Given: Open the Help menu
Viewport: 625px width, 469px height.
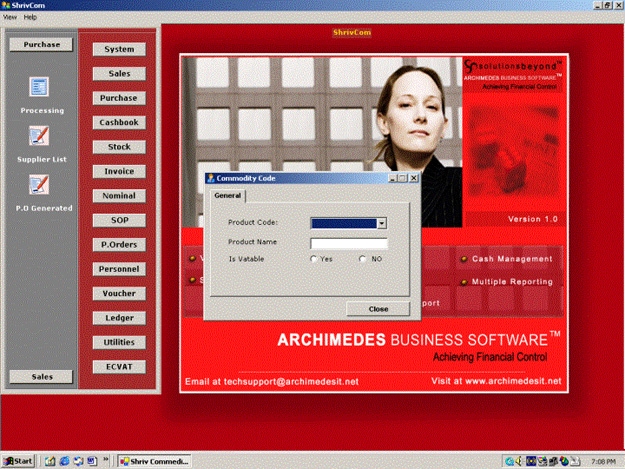Looking at the screenshot, I should 30,17.
